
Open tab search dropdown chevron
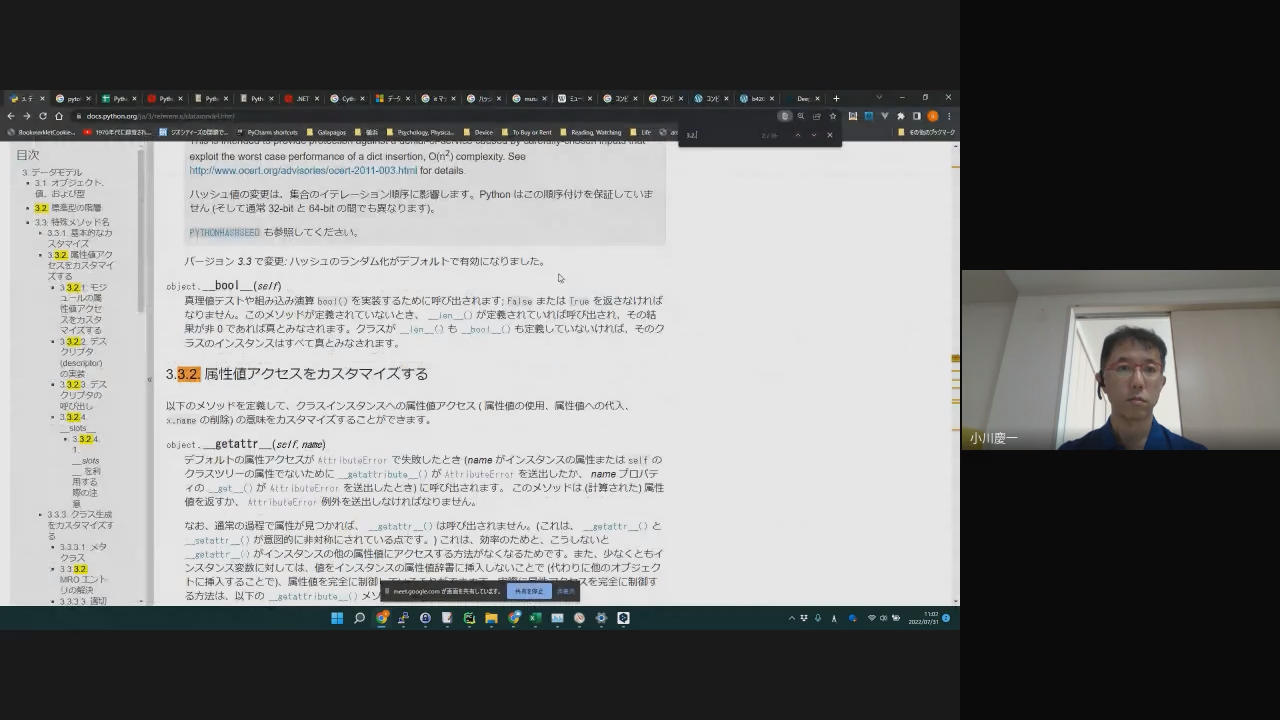[879, 98]
